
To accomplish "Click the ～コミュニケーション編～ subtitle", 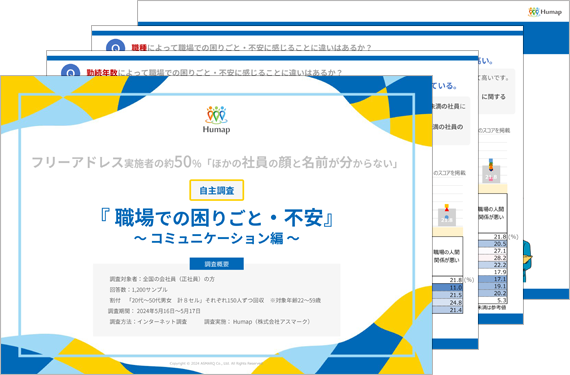I will coord(217,238).
